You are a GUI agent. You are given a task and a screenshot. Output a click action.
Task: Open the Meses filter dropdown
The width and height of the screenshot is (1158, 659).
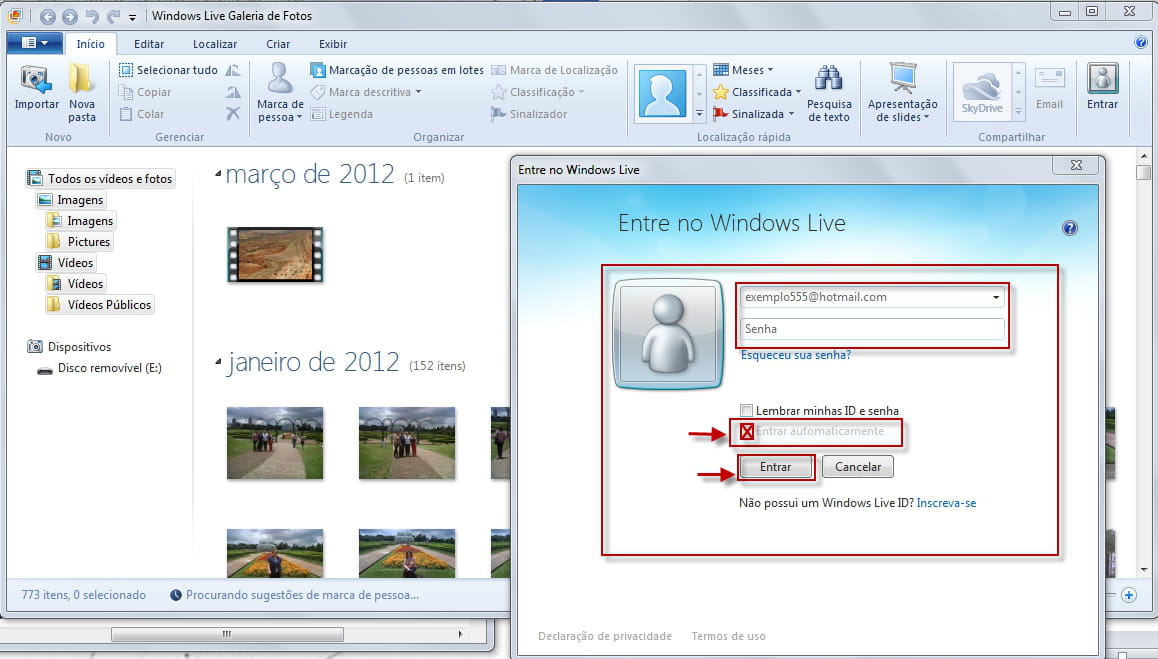click(x=745, y=70)
